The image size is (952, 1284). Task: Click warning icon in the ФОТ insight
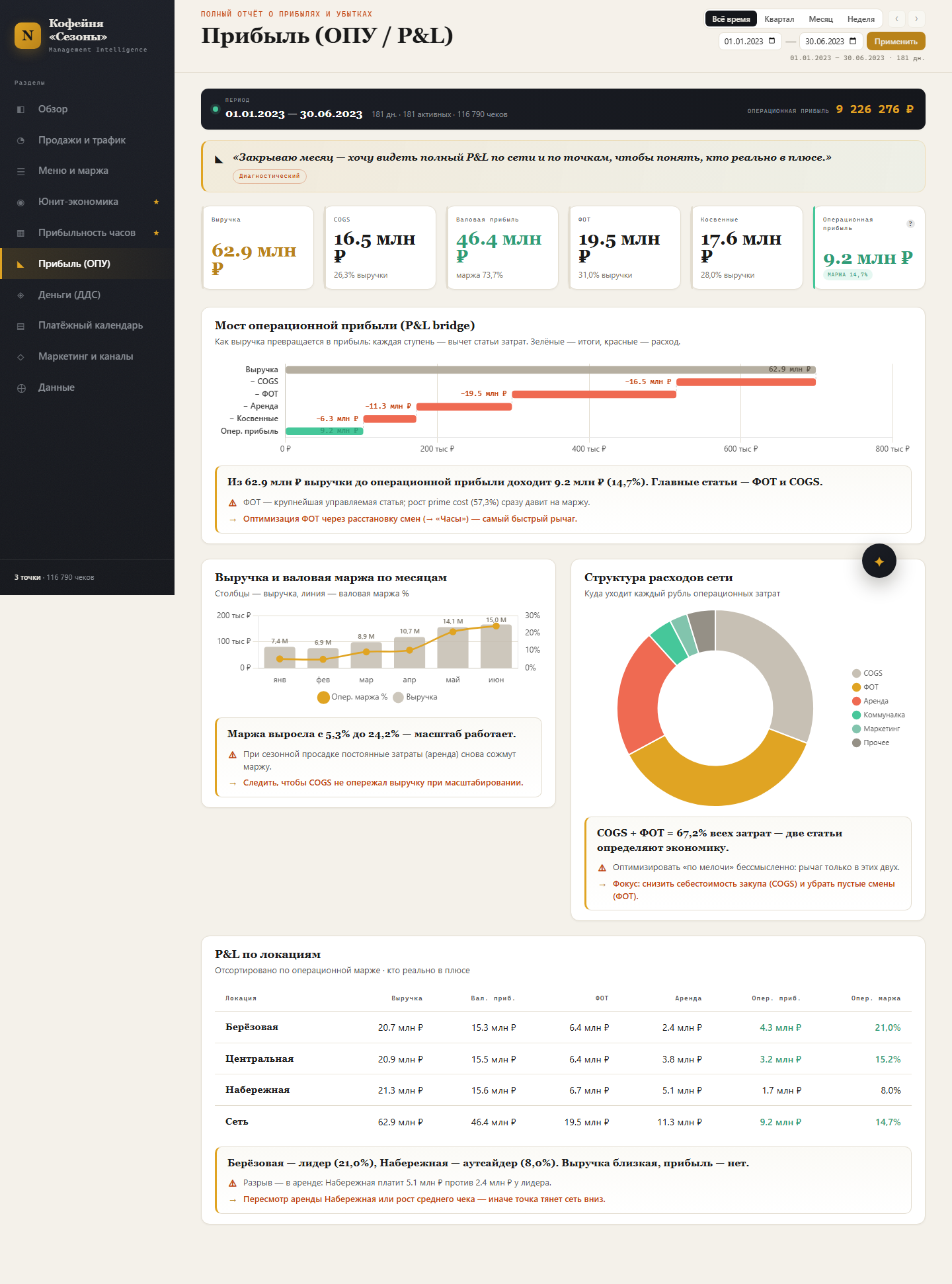pos(233,503)
